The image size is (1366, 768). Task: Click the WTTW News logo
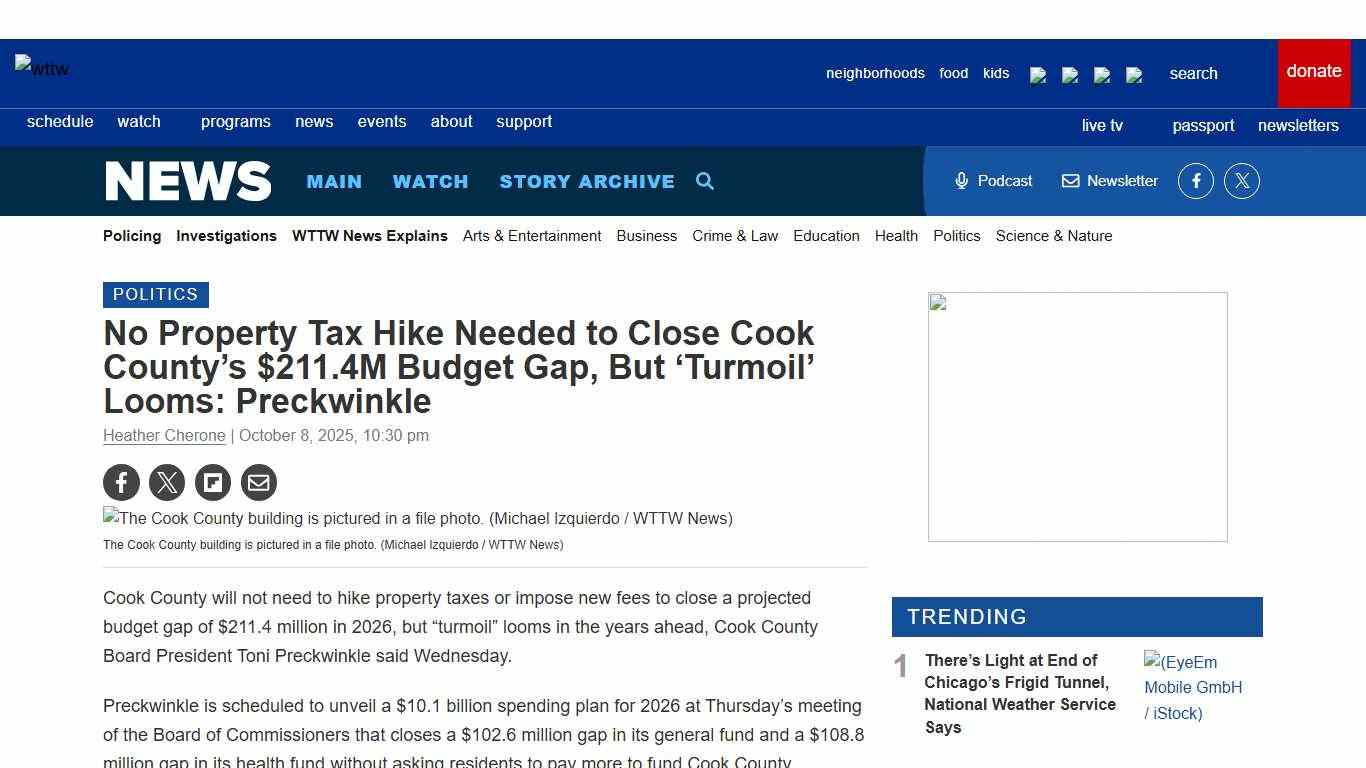(x=188, y=181)
